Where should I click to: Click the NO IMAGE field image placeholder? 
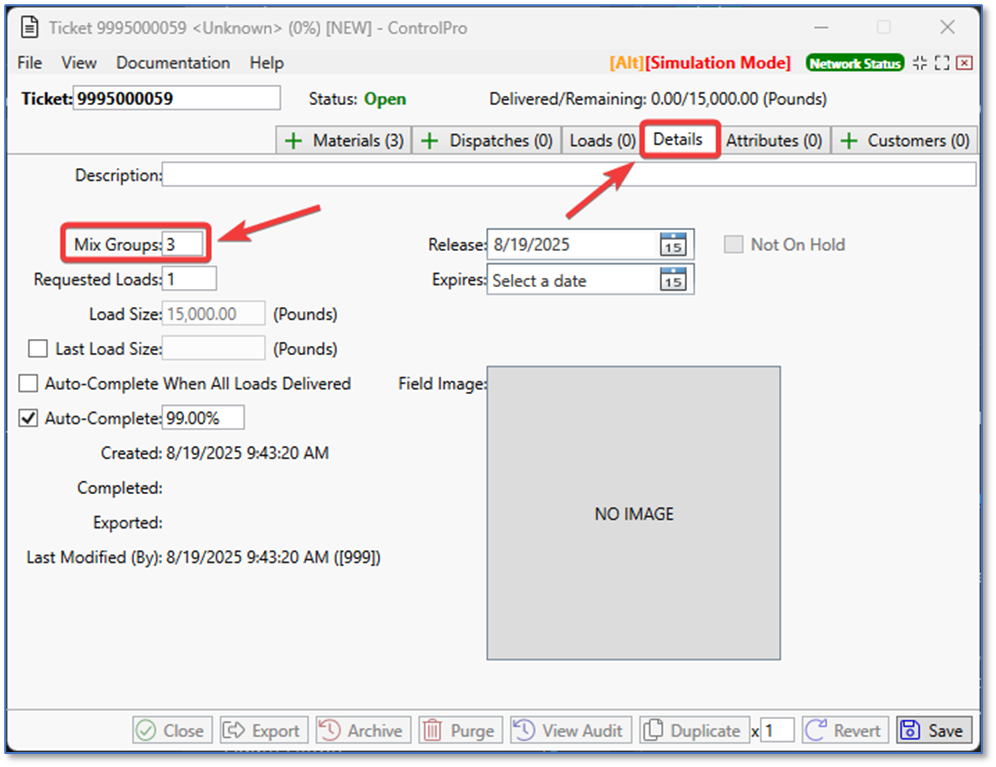[x=633, y=513]
